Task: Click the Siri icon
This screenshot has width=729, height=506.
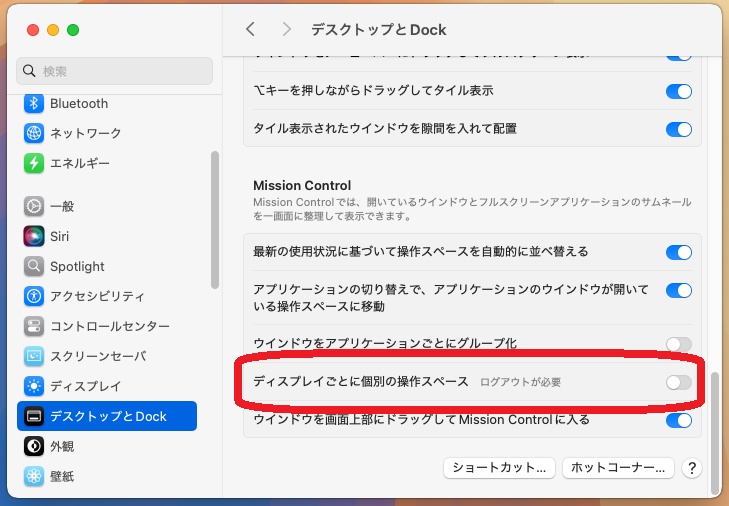Action: (x=33, y=236)
